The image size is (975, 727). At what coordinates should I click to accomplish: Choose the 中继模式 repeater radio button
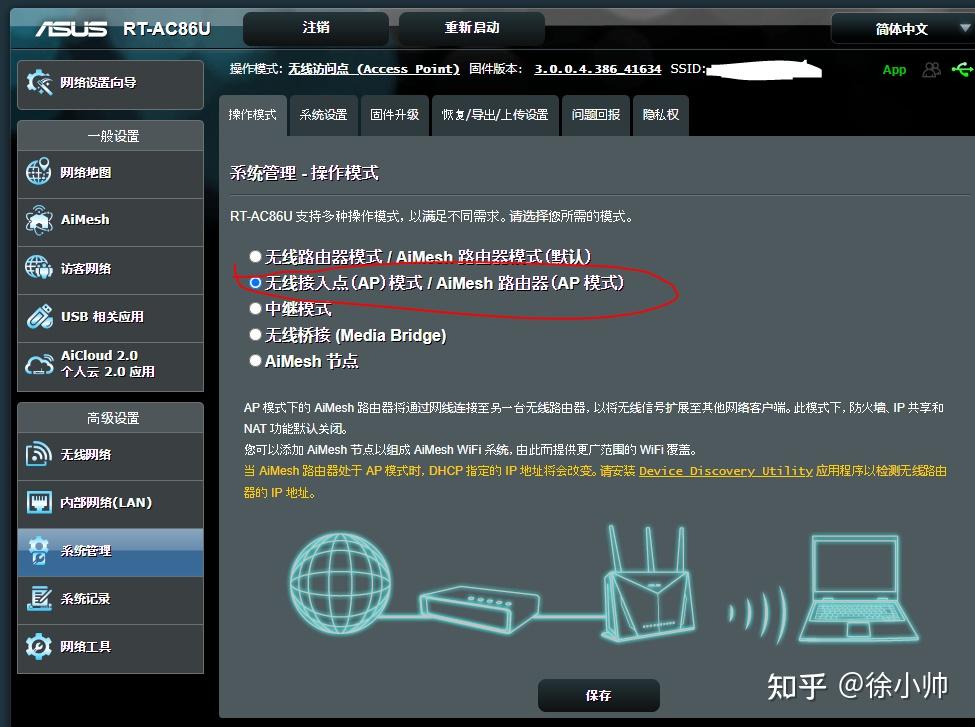coord(255,308)
